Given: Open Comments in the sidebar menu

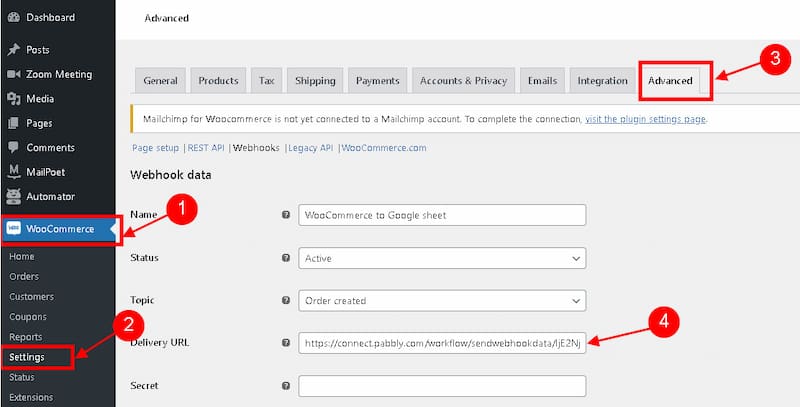Looking at the screenshot, I should pos(51,148).
